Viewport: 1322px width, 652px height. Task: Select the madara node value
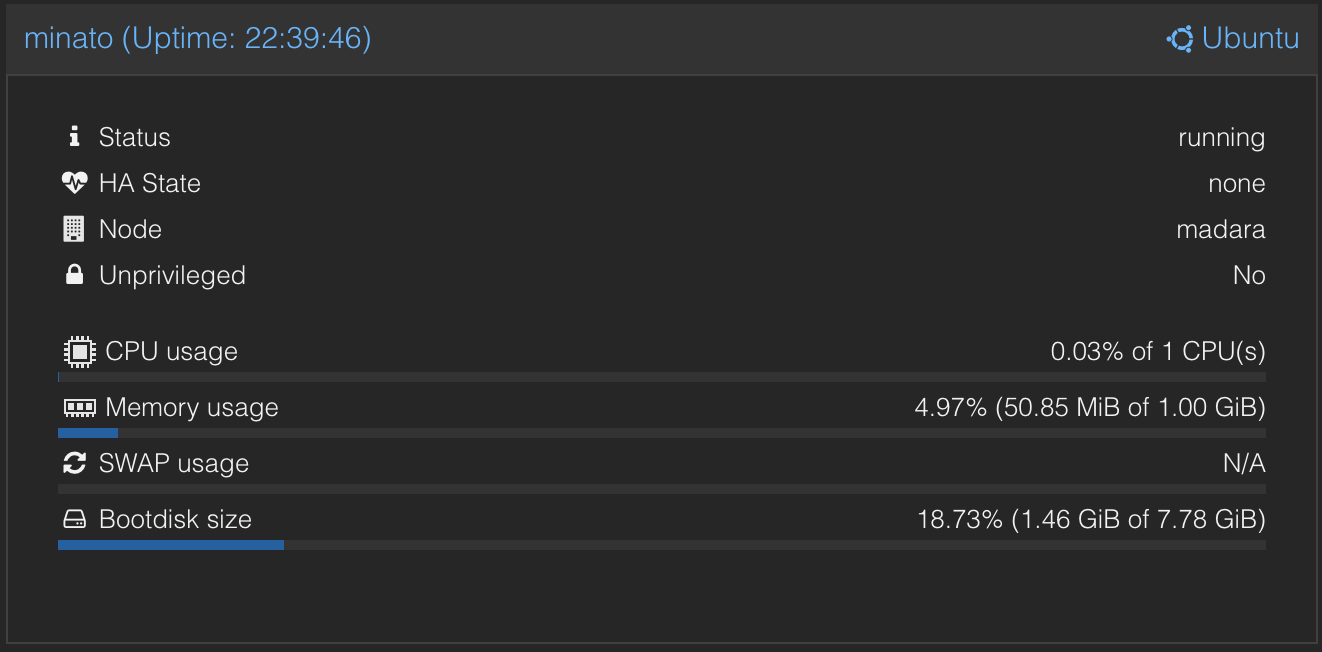1221,229
